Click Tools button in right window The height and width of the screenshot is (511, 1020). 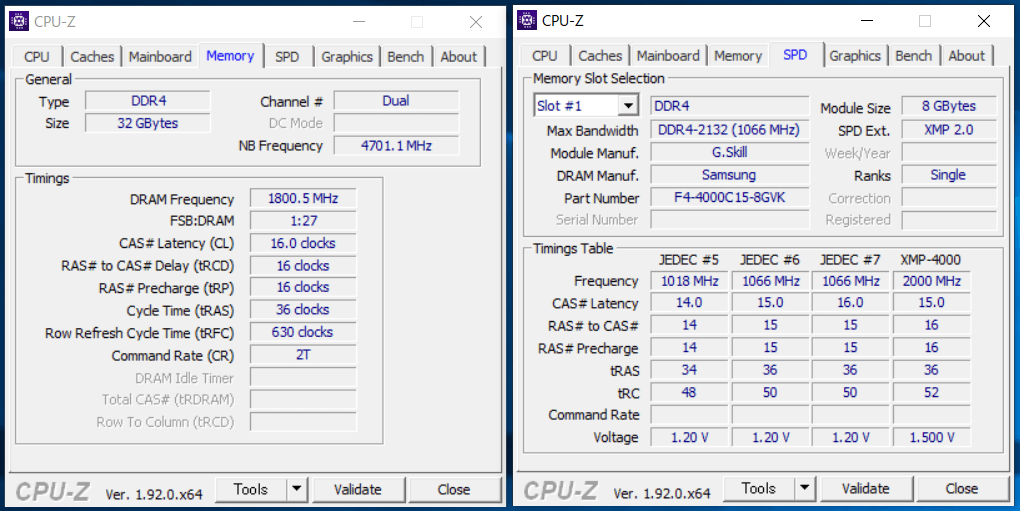[x=758, y=488]
